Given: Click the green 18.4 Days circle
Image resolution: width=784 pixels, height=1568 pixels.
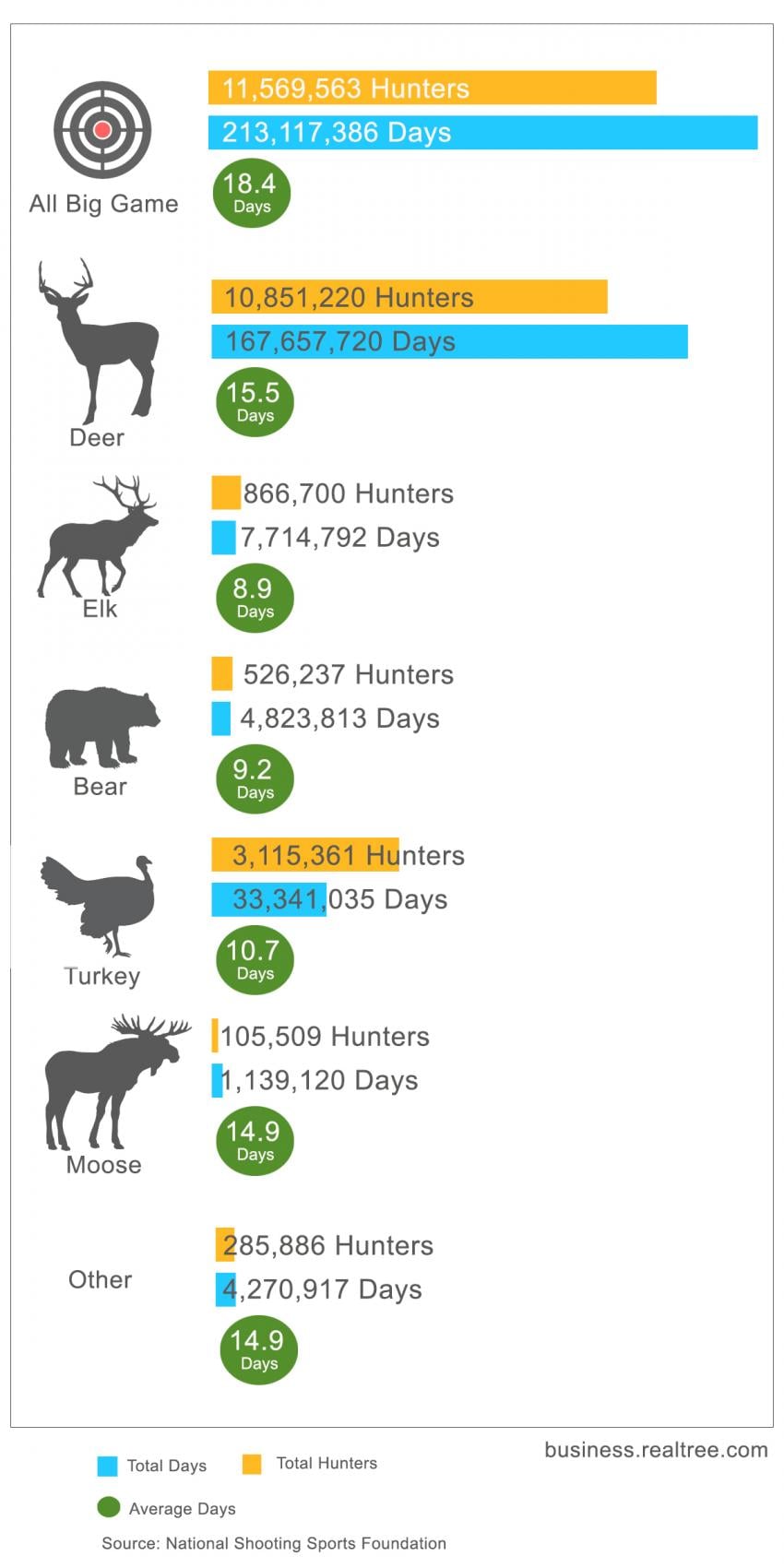Looking at the screenshot, I should coord(251,193).
